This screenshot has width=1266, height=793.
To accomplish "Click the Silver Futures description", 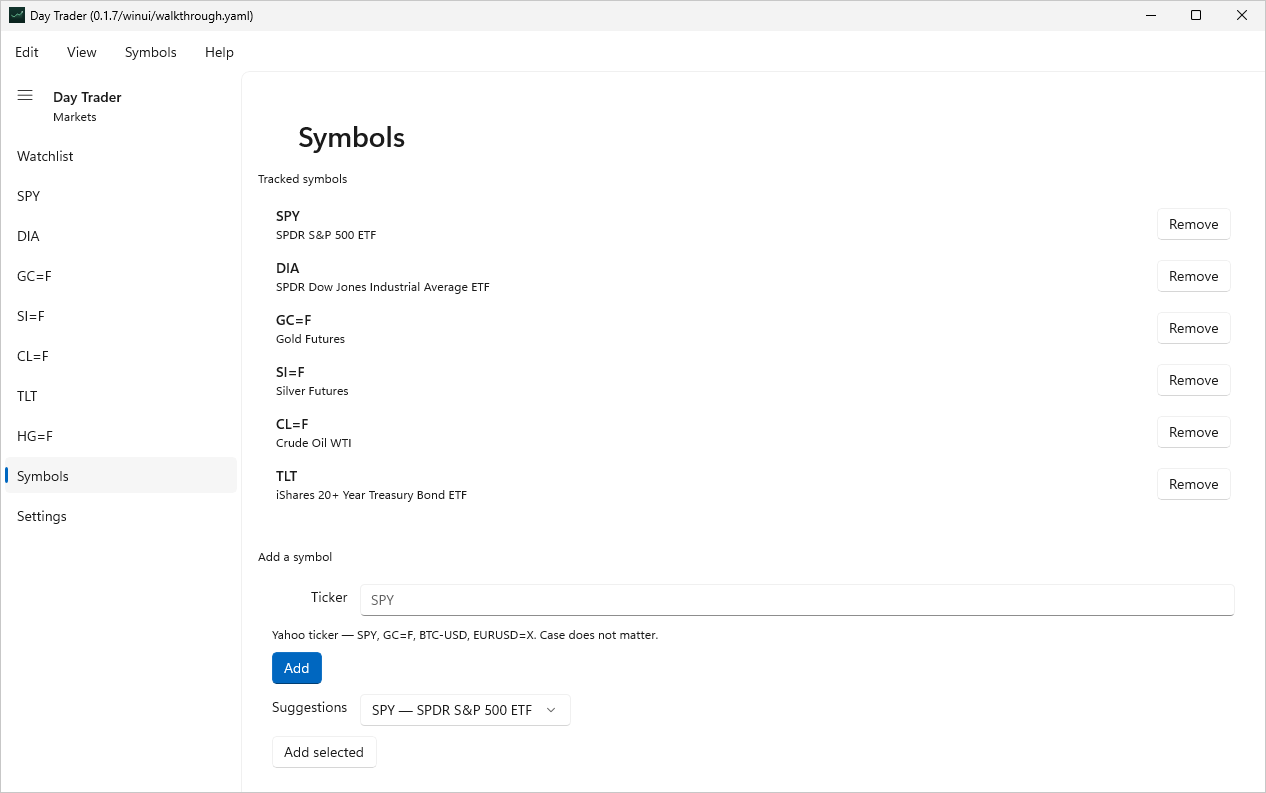I will click(312, 391).
